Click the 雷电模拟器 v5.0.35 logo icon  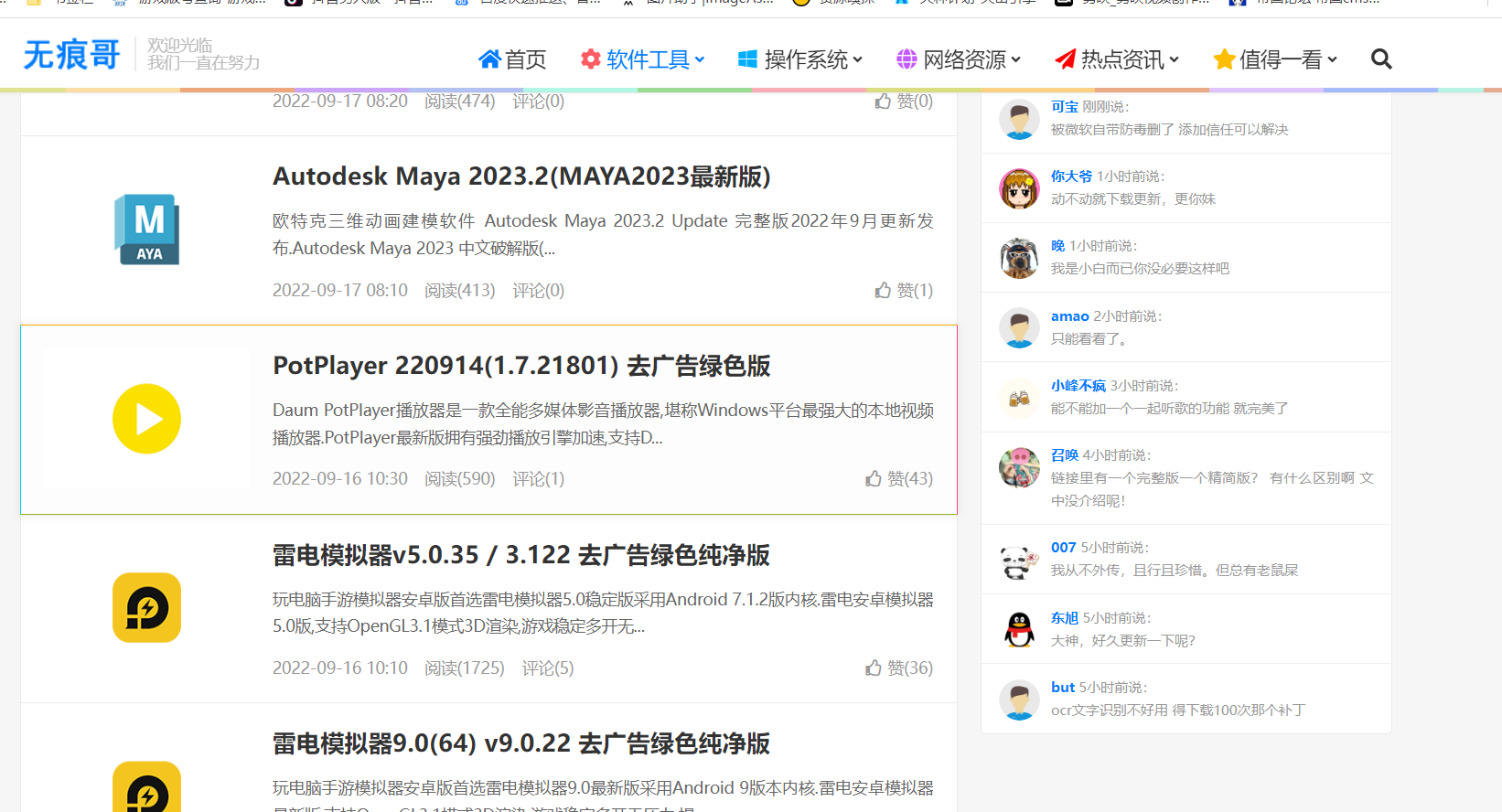coord(146,607)
